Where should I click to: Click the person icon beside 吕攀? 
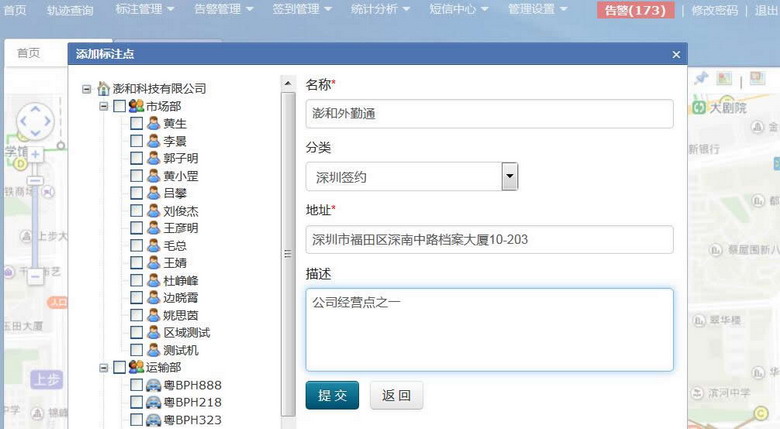click(153, 193)
